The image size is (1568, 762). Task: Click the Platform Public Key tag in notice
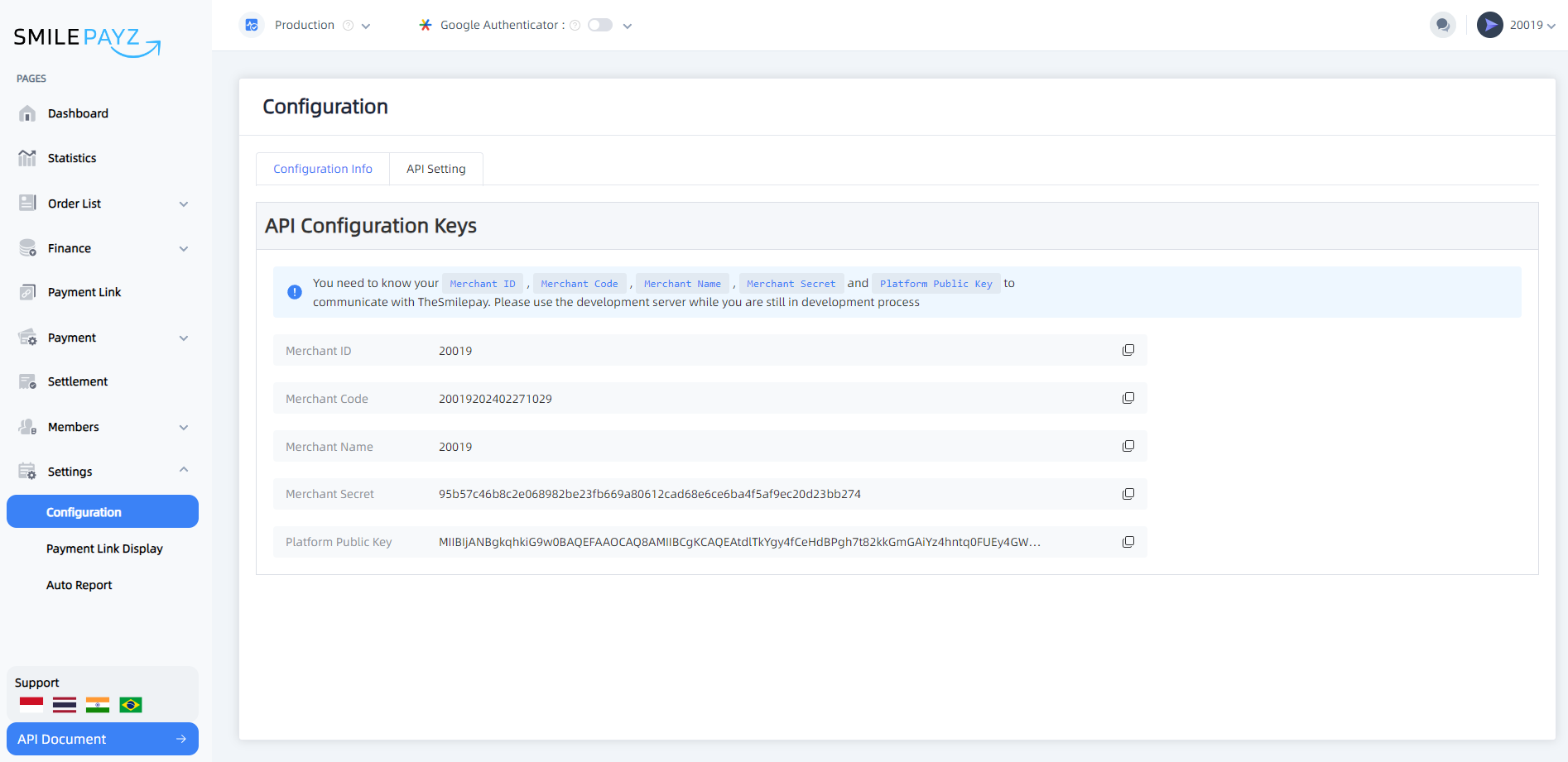pos(936,284)
